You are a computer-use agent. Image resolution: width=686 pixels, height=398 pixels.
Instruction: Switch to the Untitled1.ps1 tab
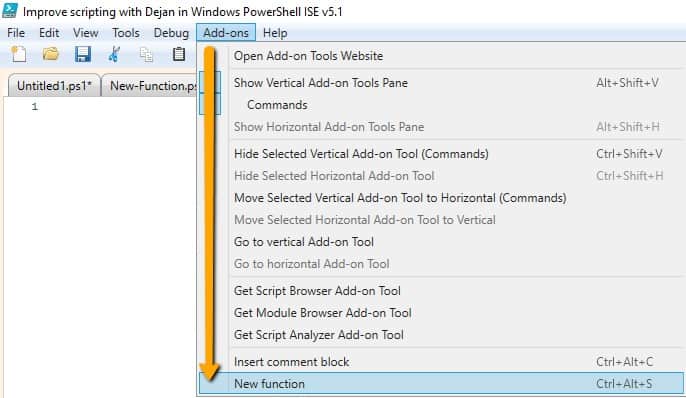54,86
